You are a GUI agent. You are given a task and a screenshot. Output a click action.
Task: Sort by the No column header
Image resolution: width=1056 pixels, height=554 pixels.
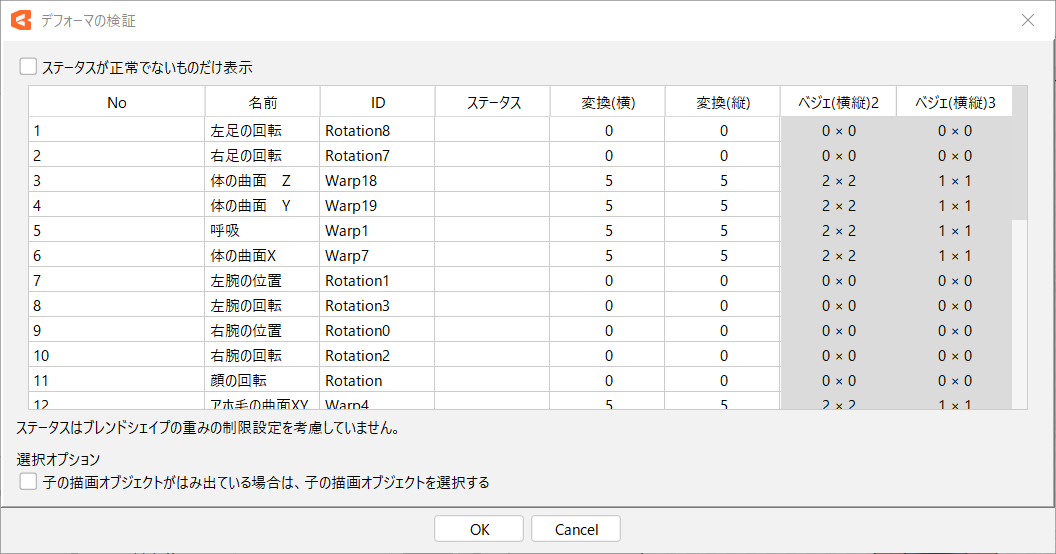117,102
